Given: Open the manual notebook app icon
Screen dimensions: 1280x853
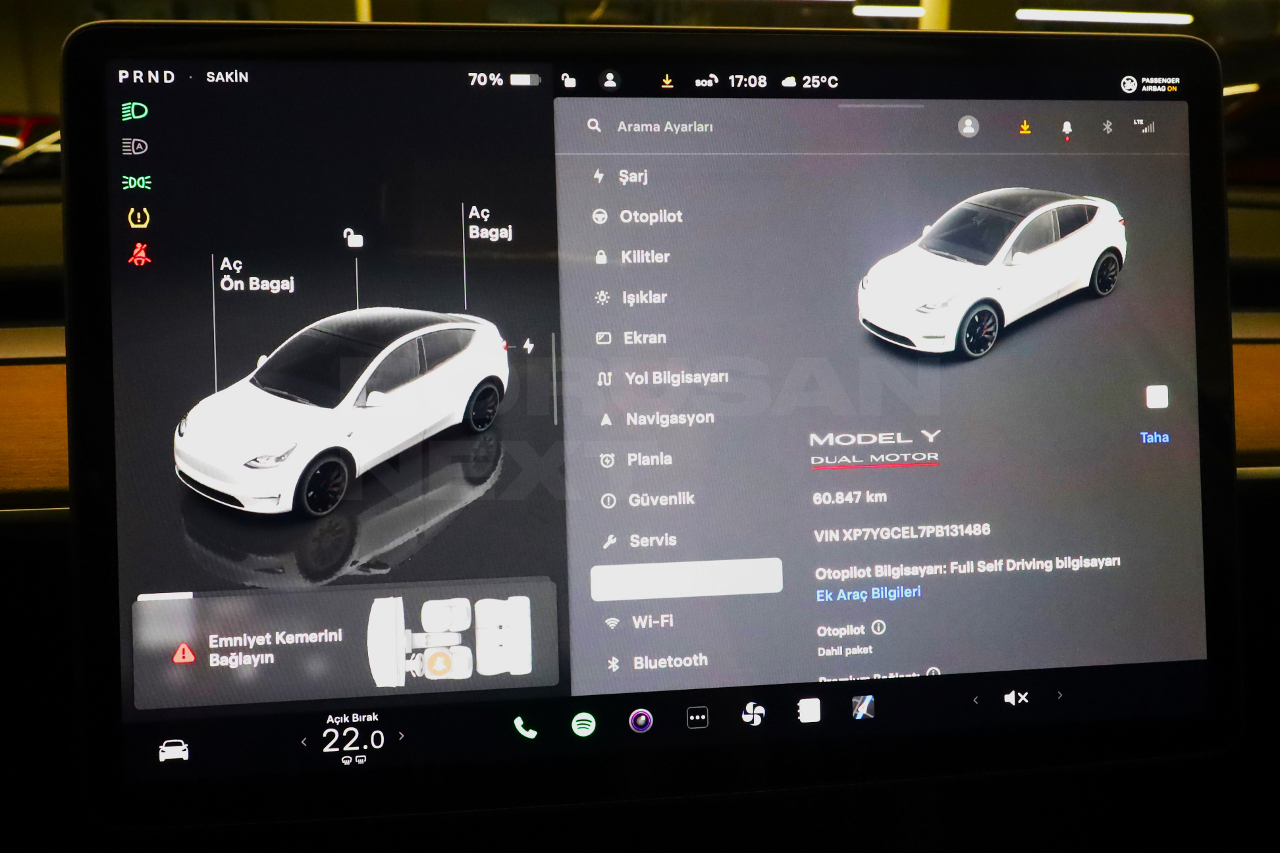Looking at the screenshot, I should pos(809,710).
